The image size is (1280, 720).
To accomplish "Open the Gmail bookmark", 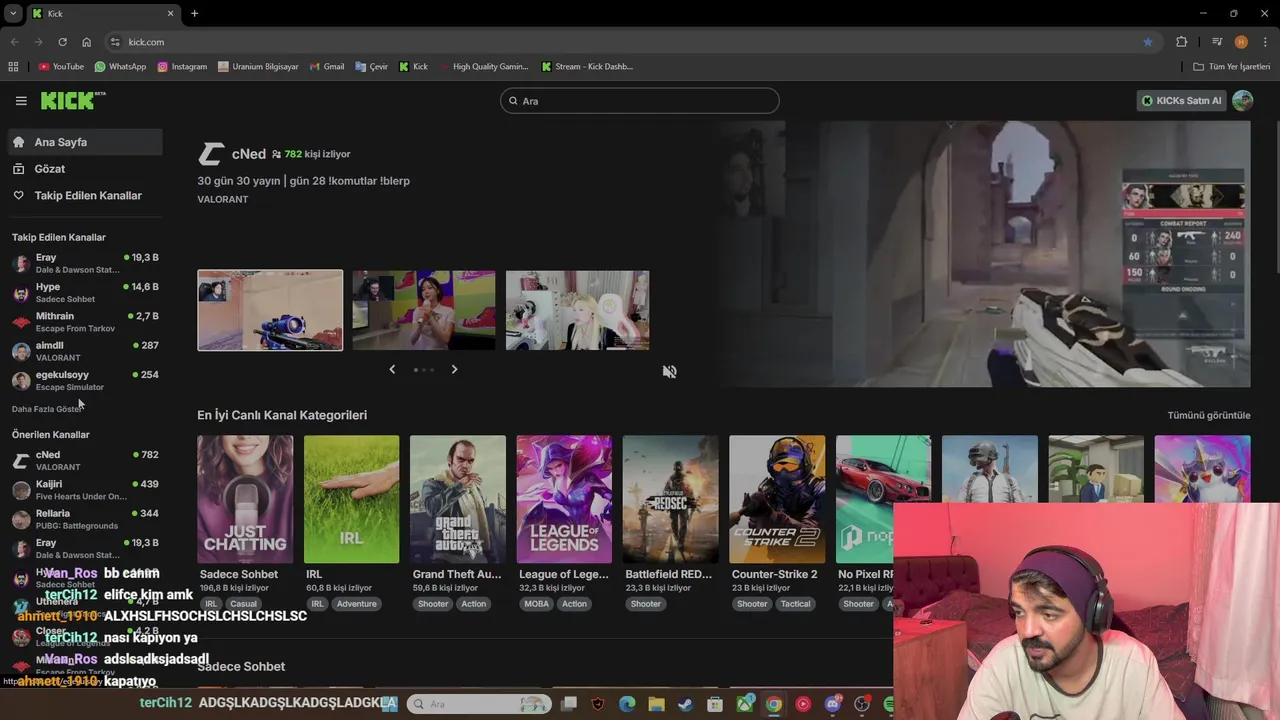I will [x=327, y=67].
